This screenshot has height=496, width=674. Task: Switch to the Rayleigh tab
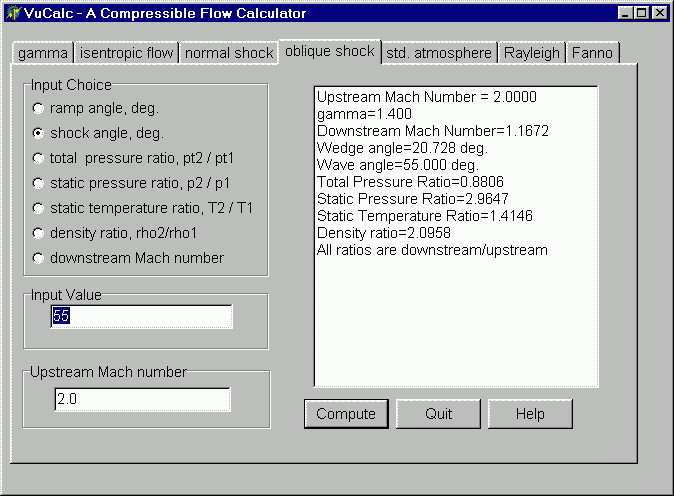(x=532, y=53)
